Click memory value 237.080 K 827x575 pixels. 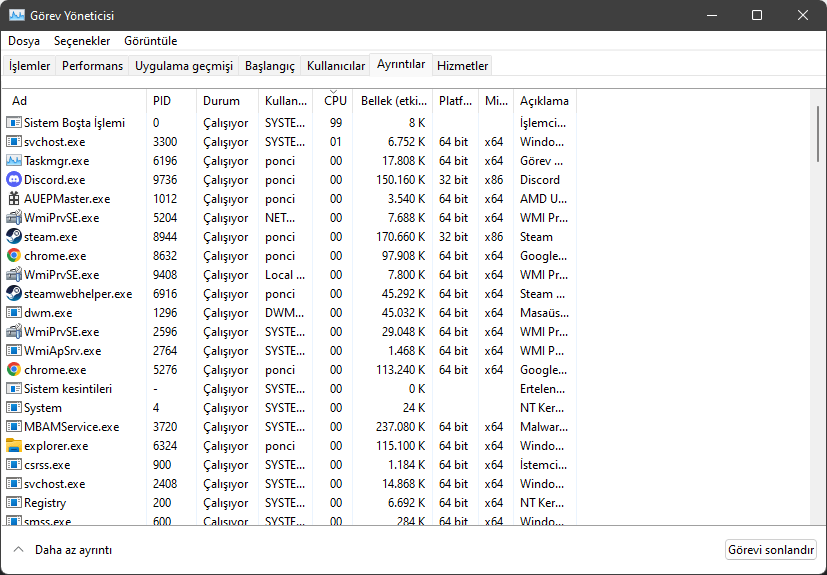click(x=400, y=427)
